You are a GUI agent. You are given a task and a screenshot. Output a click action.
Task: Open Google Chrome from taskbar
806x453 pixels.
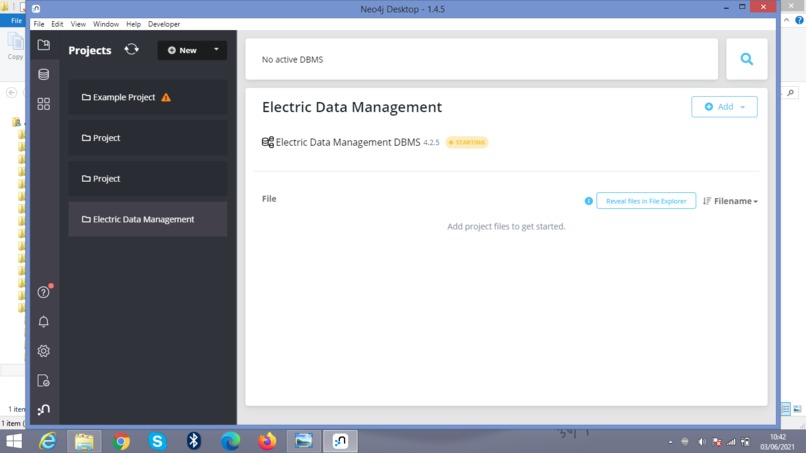point(121,441)
